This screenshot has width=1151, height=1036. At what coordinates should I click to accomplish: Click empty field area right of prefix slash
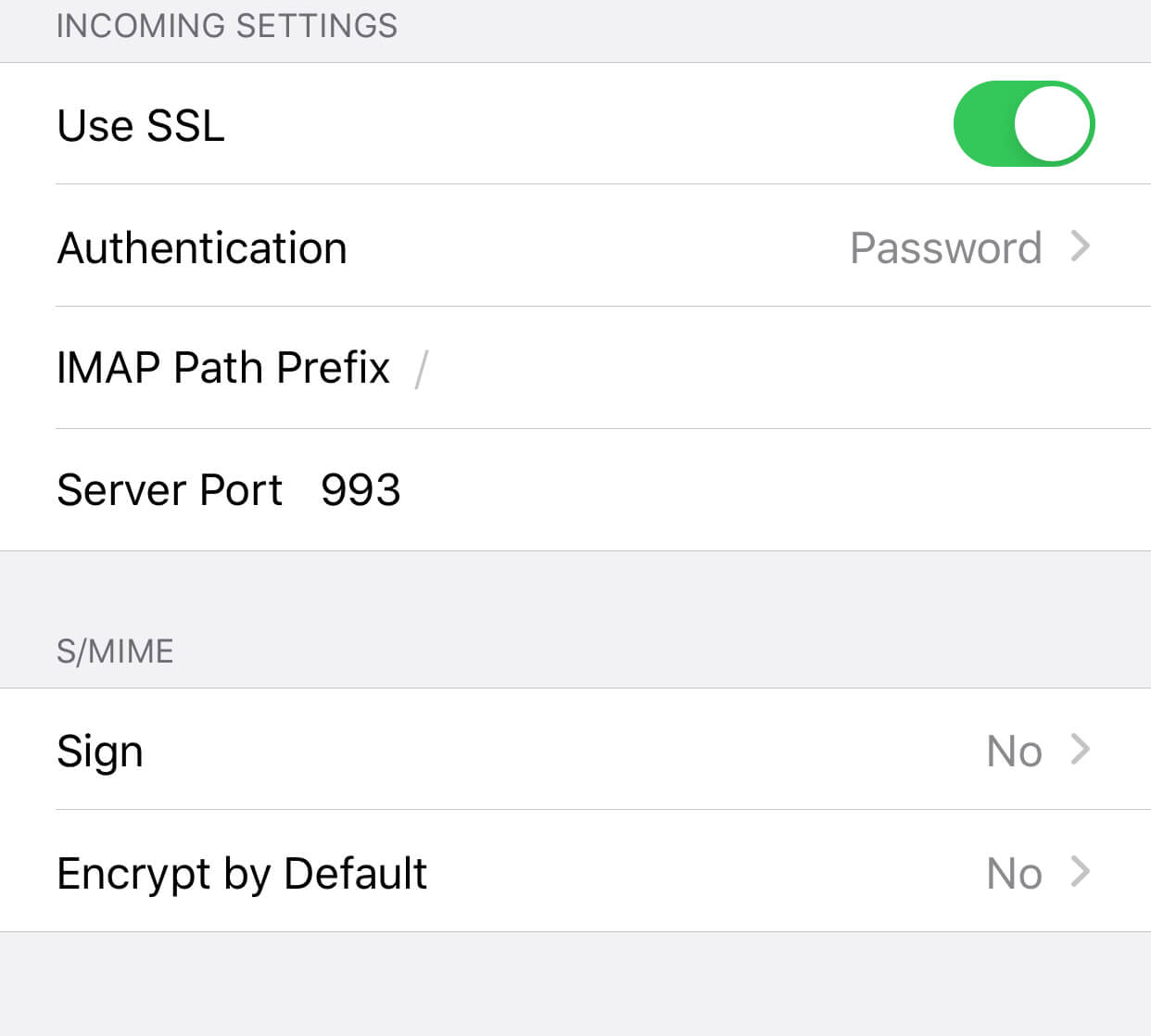(741, 368)
